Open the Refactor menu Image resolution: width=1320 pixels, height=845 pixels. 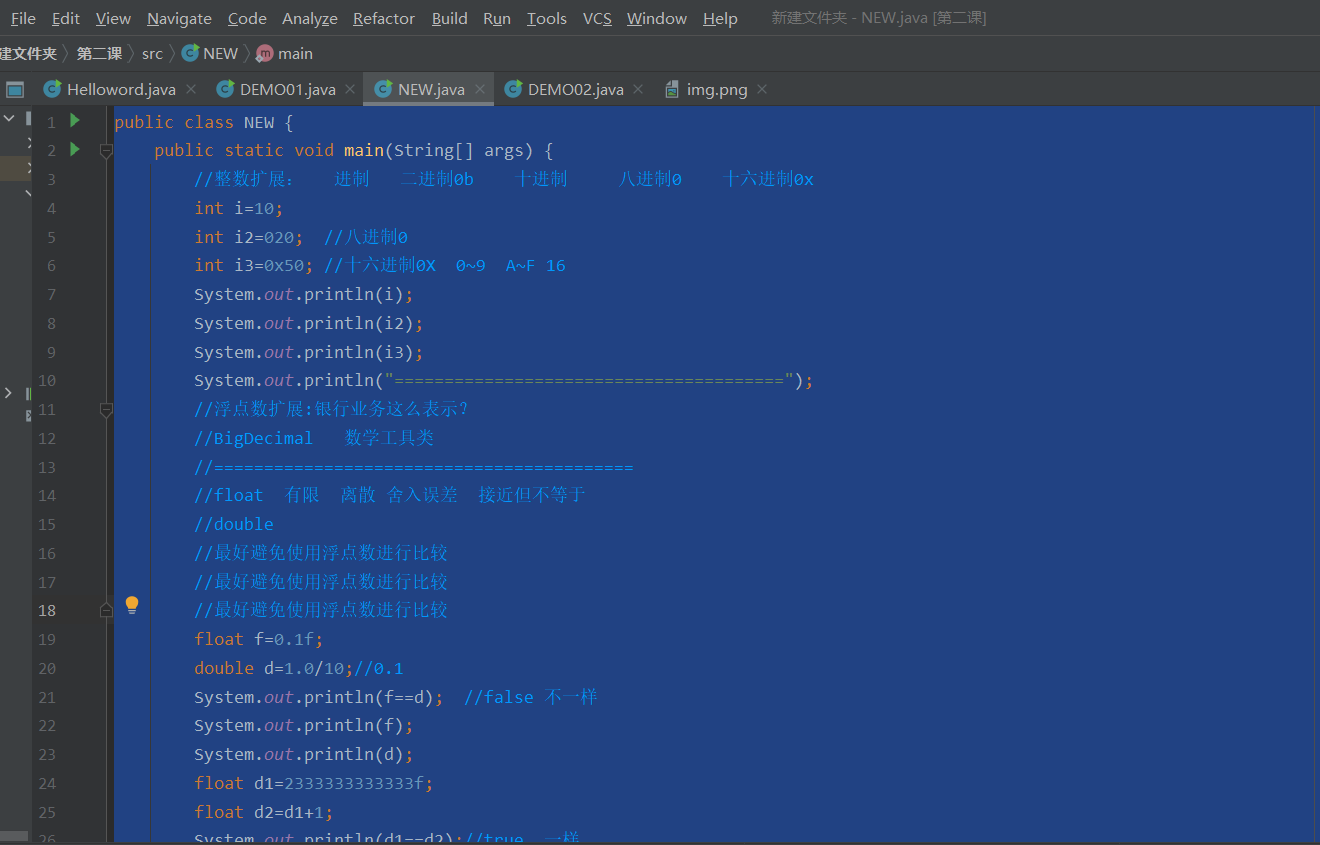point(384,18)
